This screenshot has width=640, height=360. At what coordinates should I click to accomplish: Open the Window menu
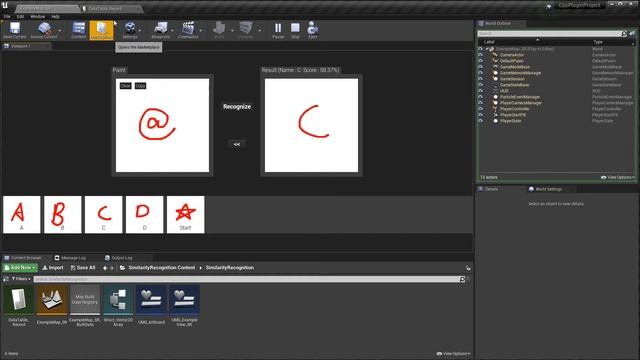[38, 17]
